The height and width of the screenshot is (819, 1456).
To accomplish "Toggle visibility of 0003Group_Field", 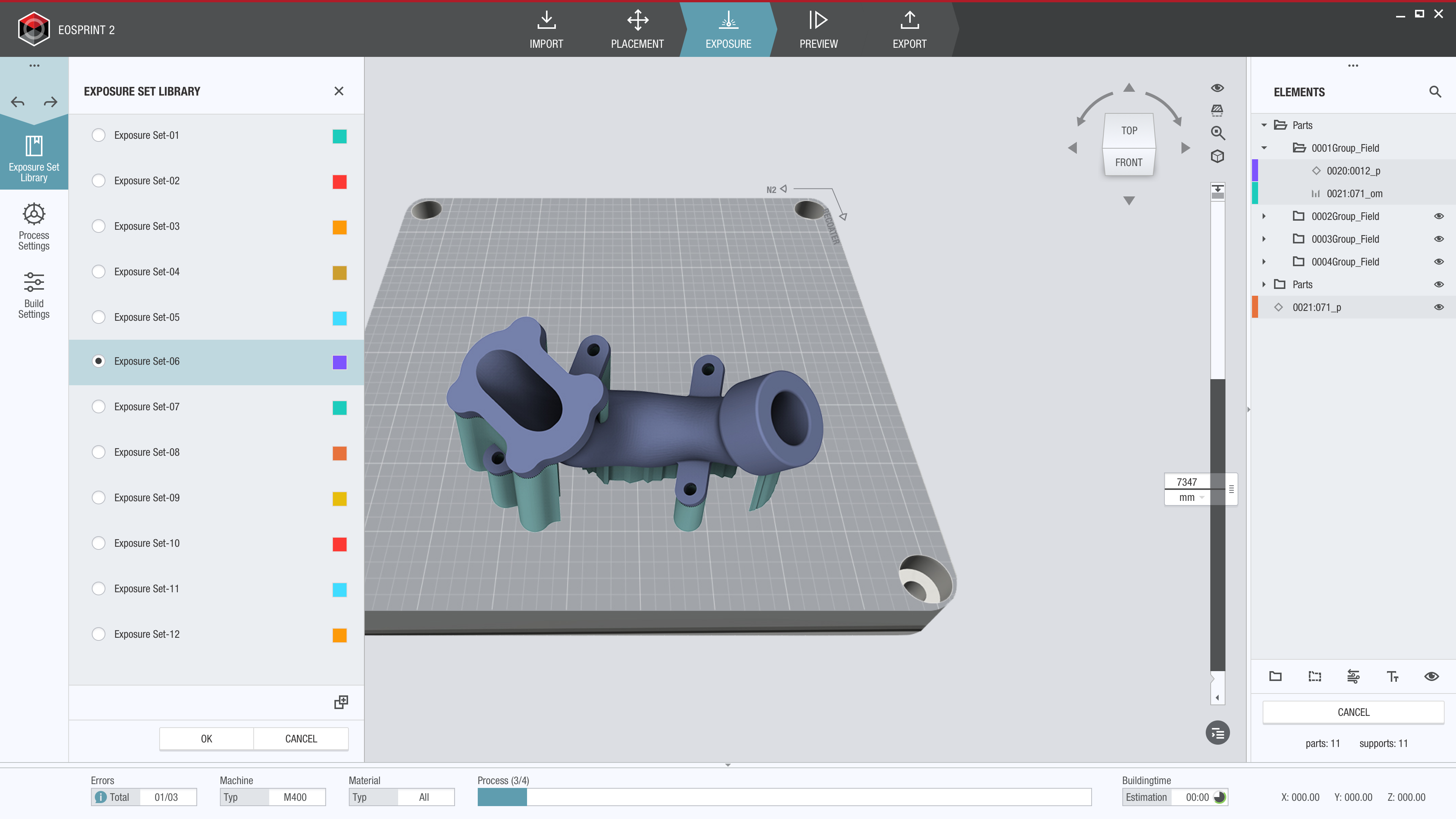I will (1439, 239).
